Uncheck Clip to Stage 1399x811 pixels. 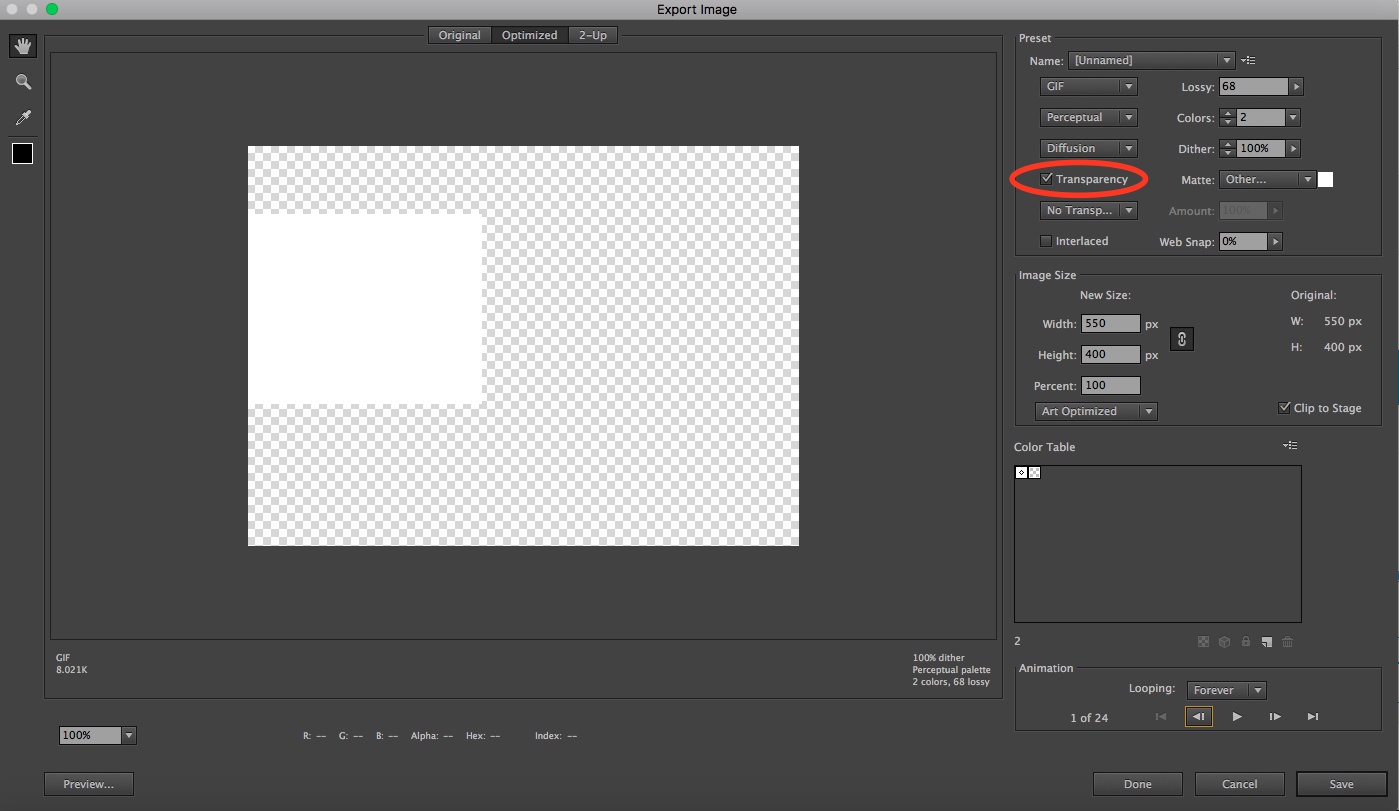[1284, 407]
